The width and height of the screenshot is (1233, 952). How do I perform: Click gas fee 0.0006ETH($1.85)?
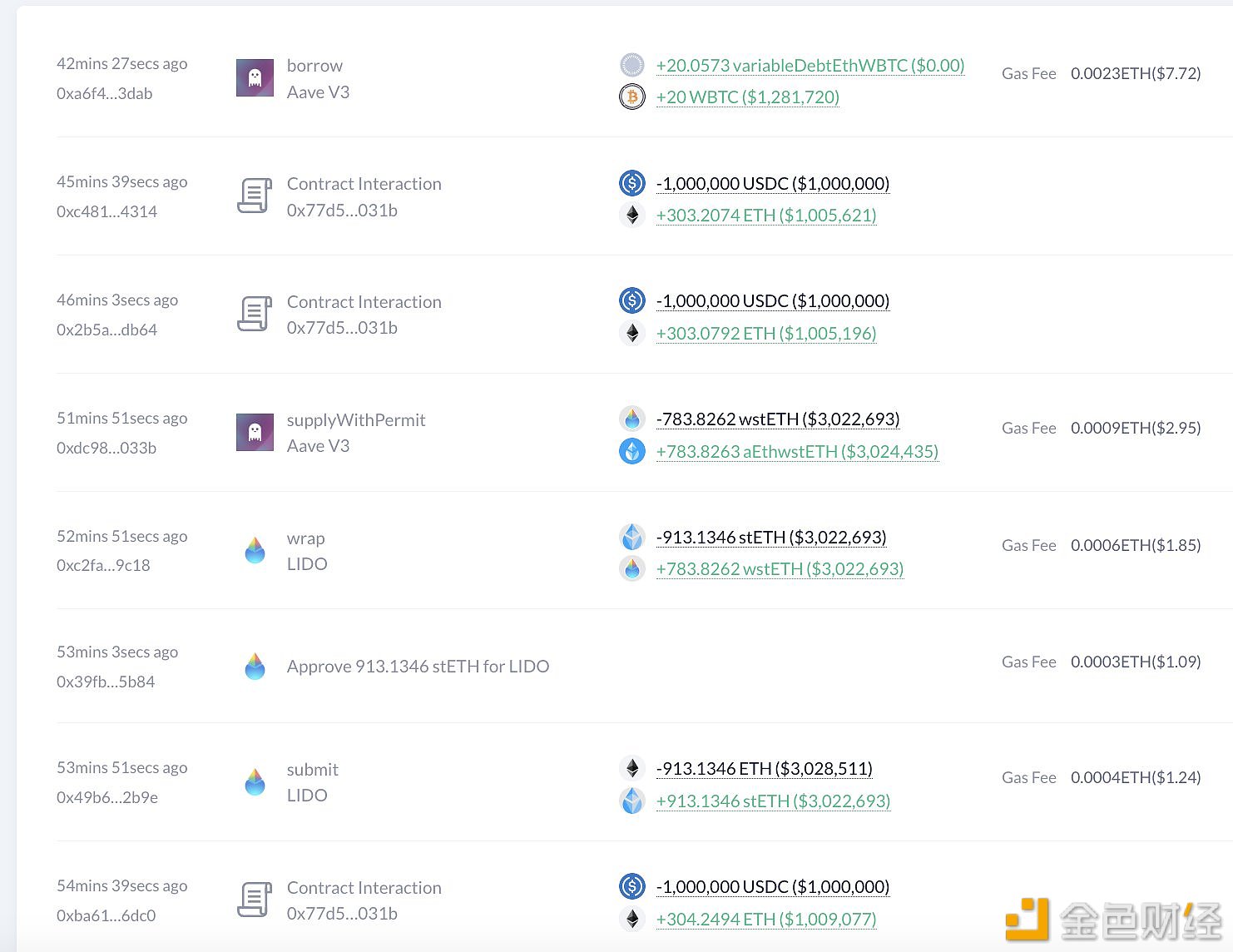pos(1136,545)
